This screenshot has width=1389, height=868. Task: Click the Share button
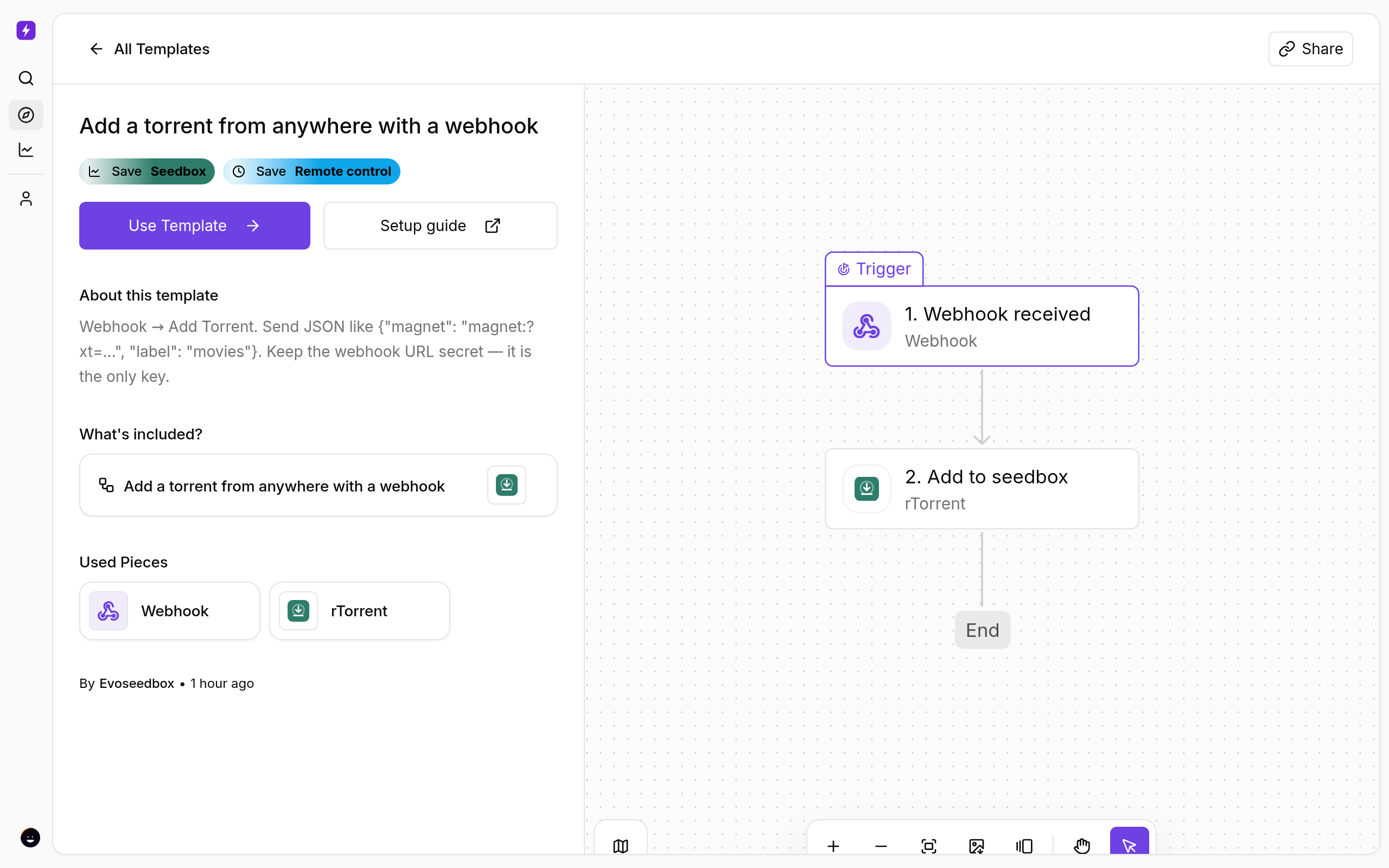(1310, 49)
